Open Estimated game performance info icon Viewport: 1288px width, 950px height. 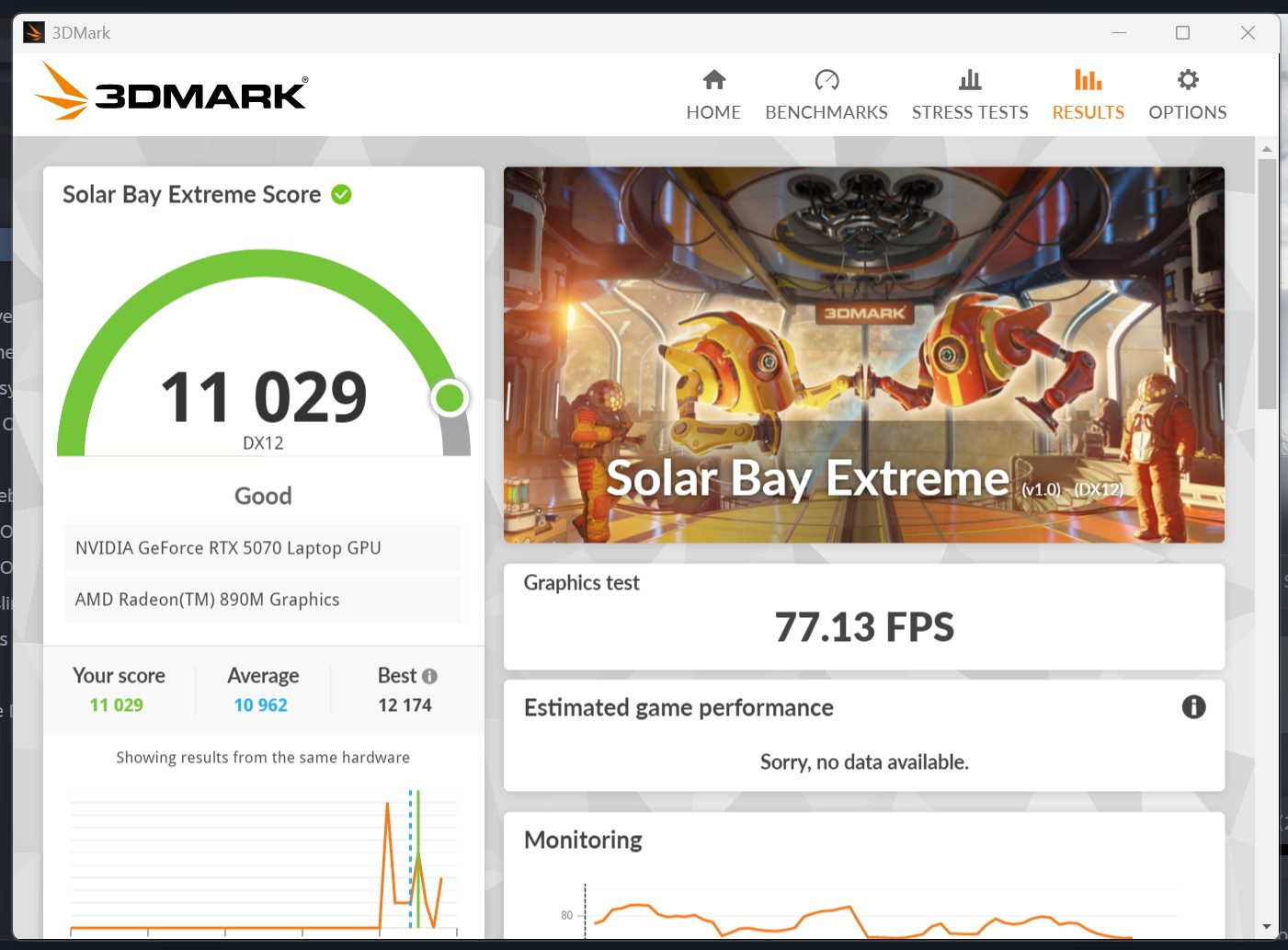click(1193, 707)
